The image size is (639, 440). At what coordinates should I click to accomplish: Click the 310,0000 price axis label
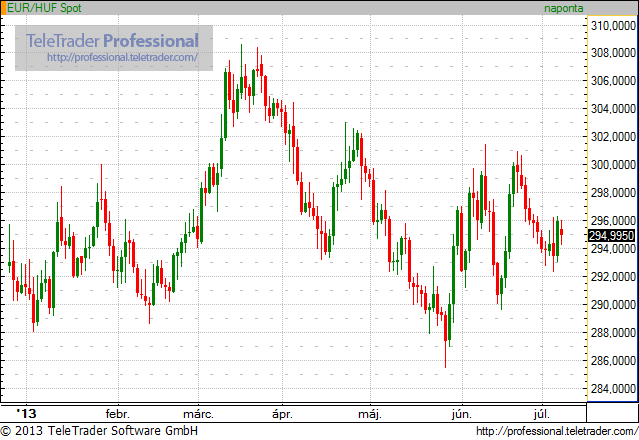tap(613, 26)
